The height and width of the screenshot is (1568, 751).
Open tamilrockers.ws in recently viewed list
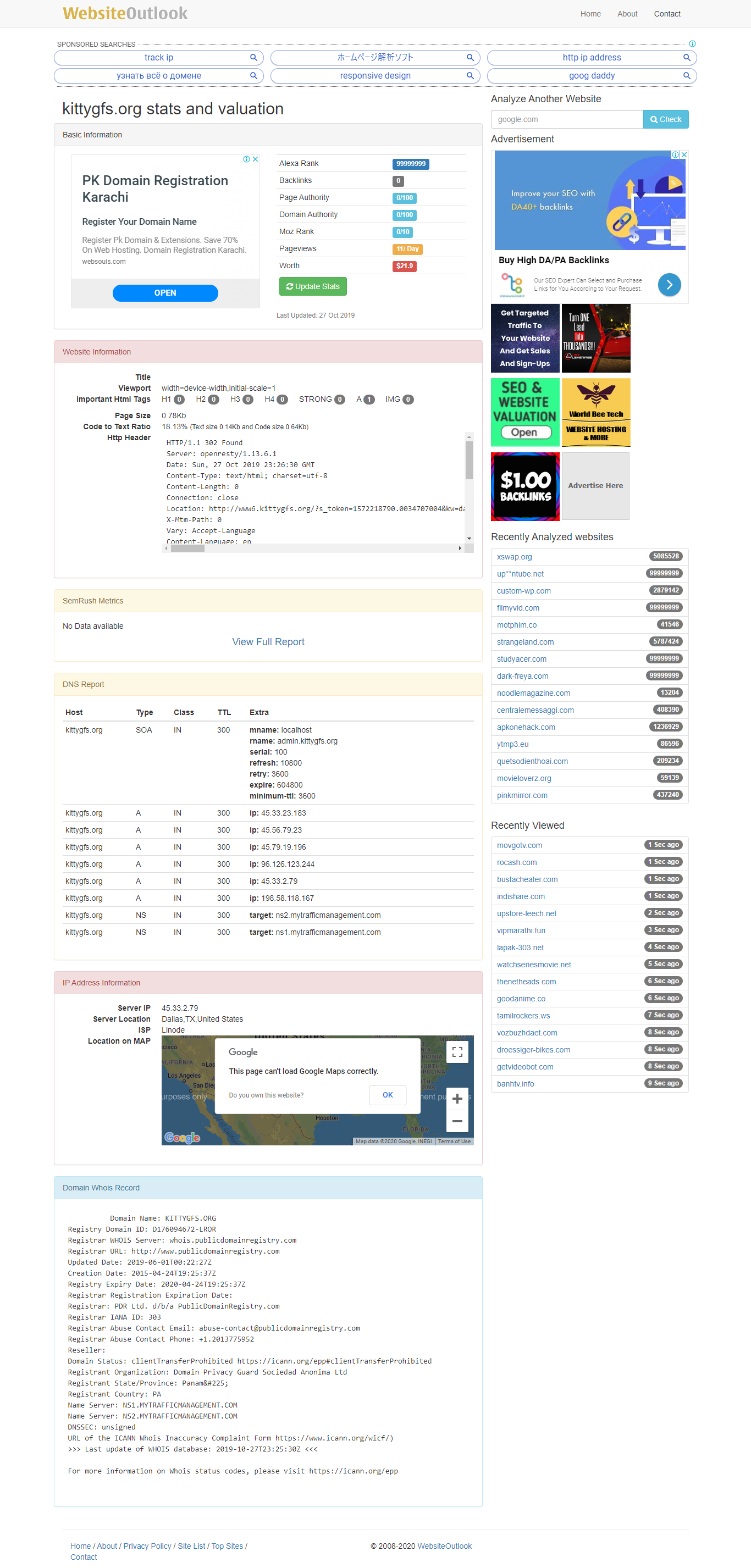click(523, 1016)
